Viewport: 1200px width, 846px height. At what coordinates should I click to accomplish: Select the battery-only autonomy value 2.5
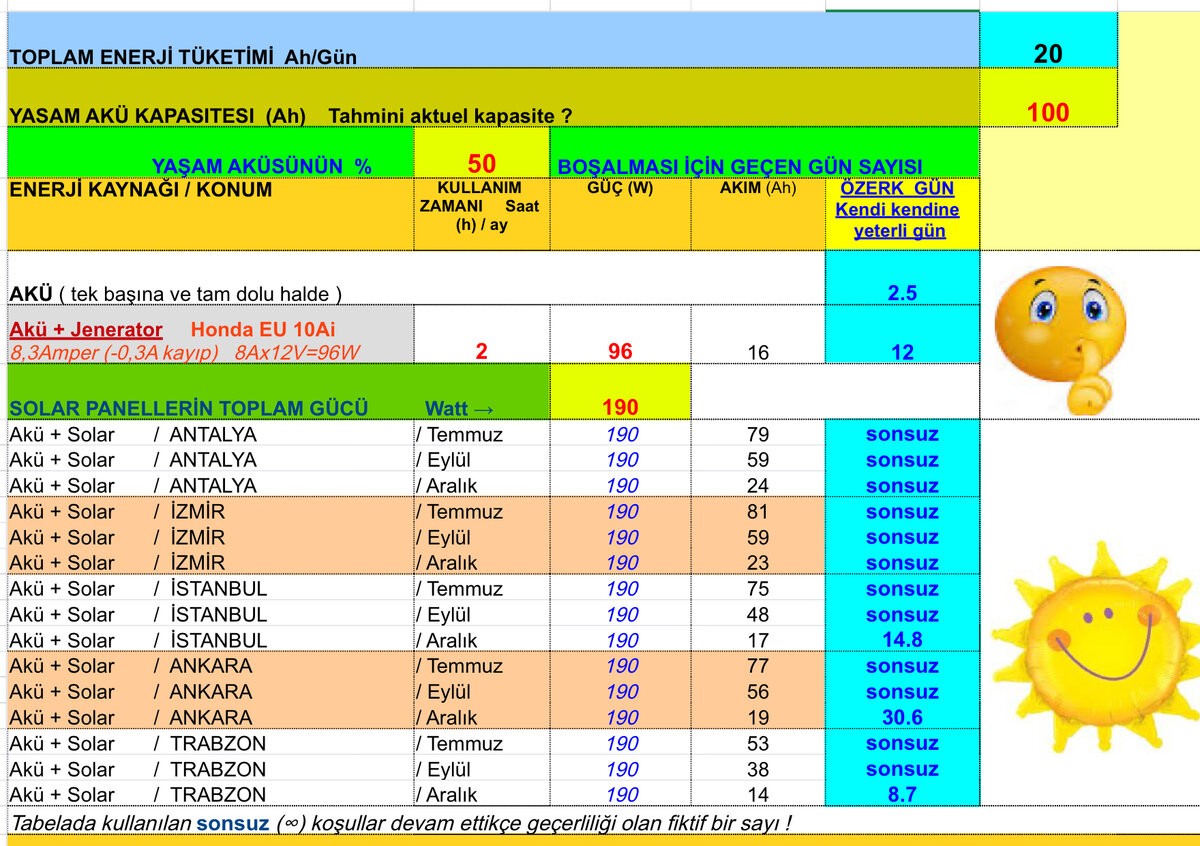tap(901, 293)
